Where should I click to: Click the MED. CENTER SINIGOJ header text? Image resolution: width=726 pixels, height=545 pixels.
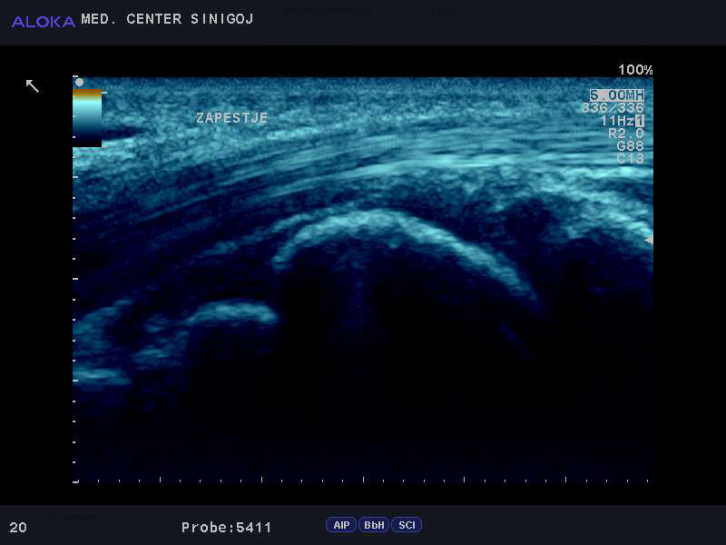click(x=167, y=19)
